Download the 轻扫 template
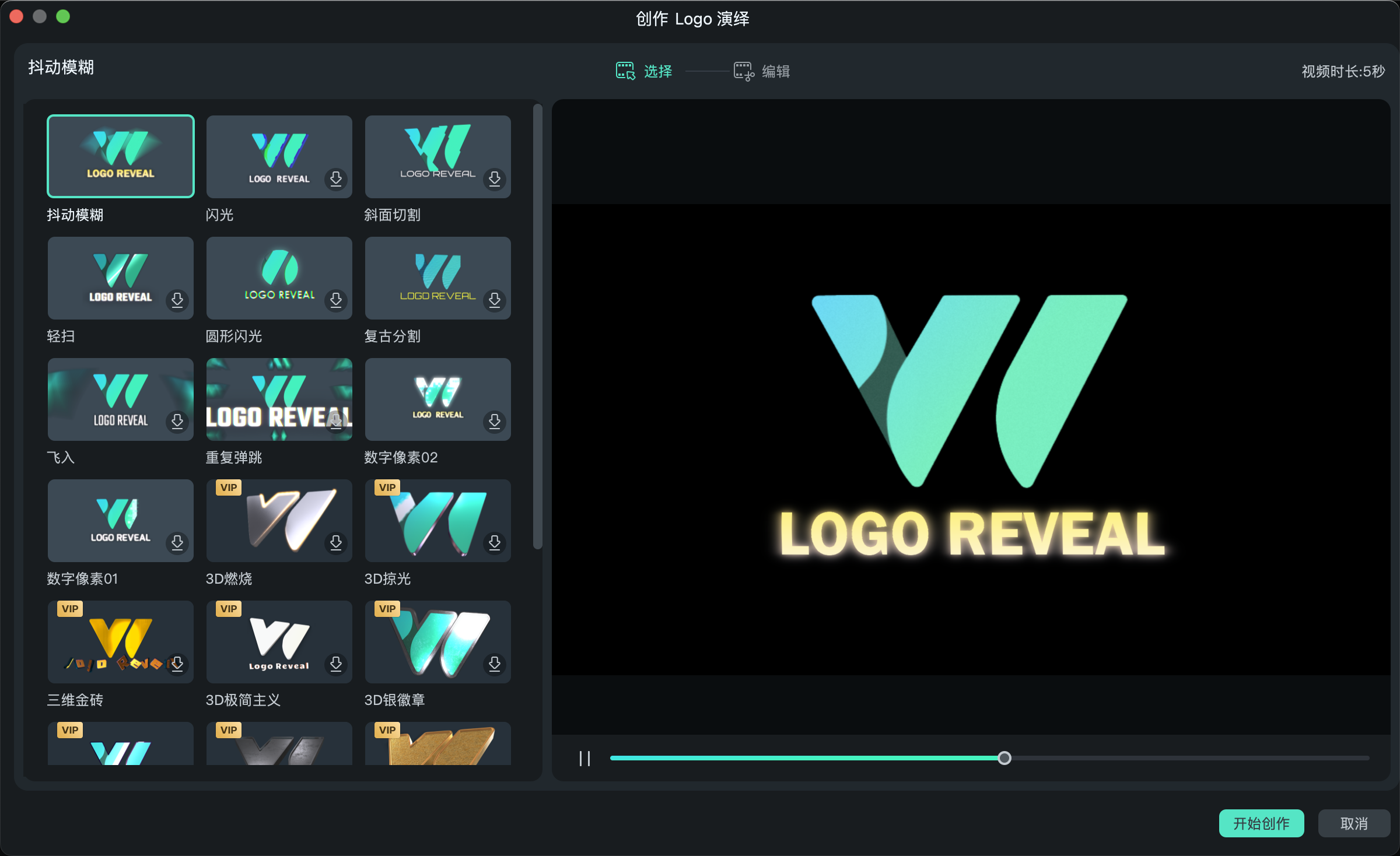 tap(177, 300)
